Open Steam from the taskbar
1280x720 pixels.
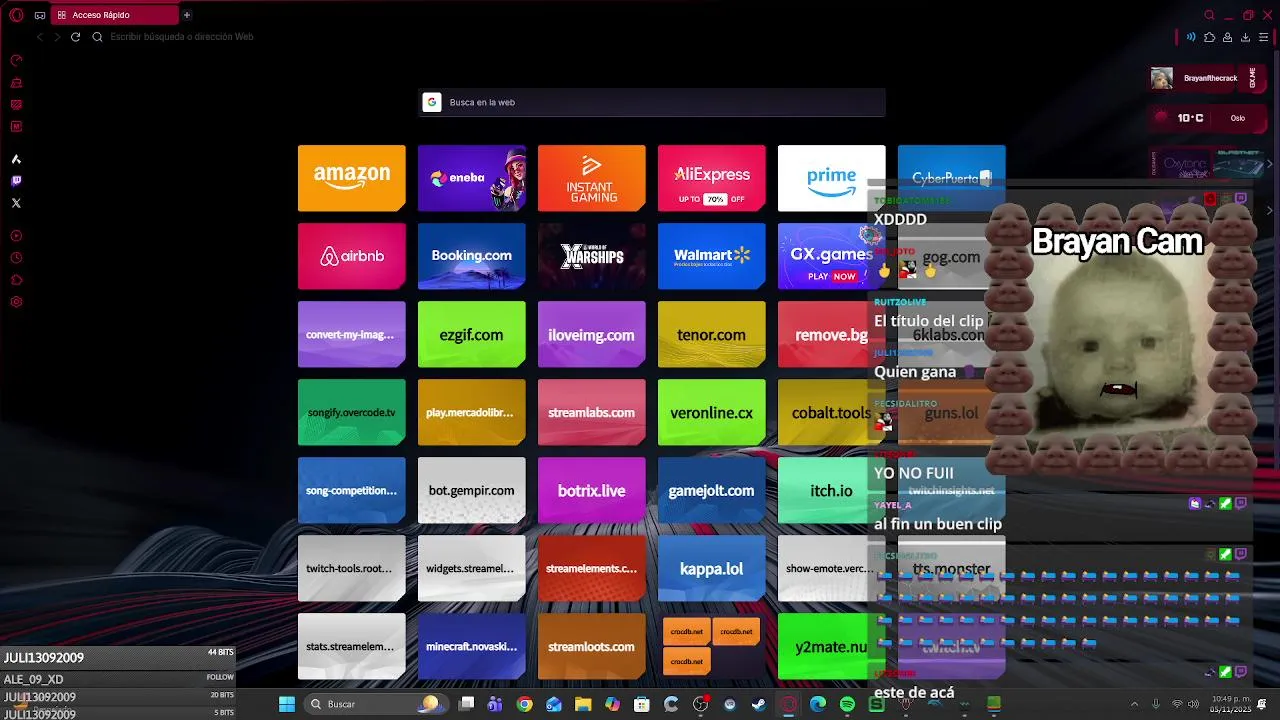point(759,704)
